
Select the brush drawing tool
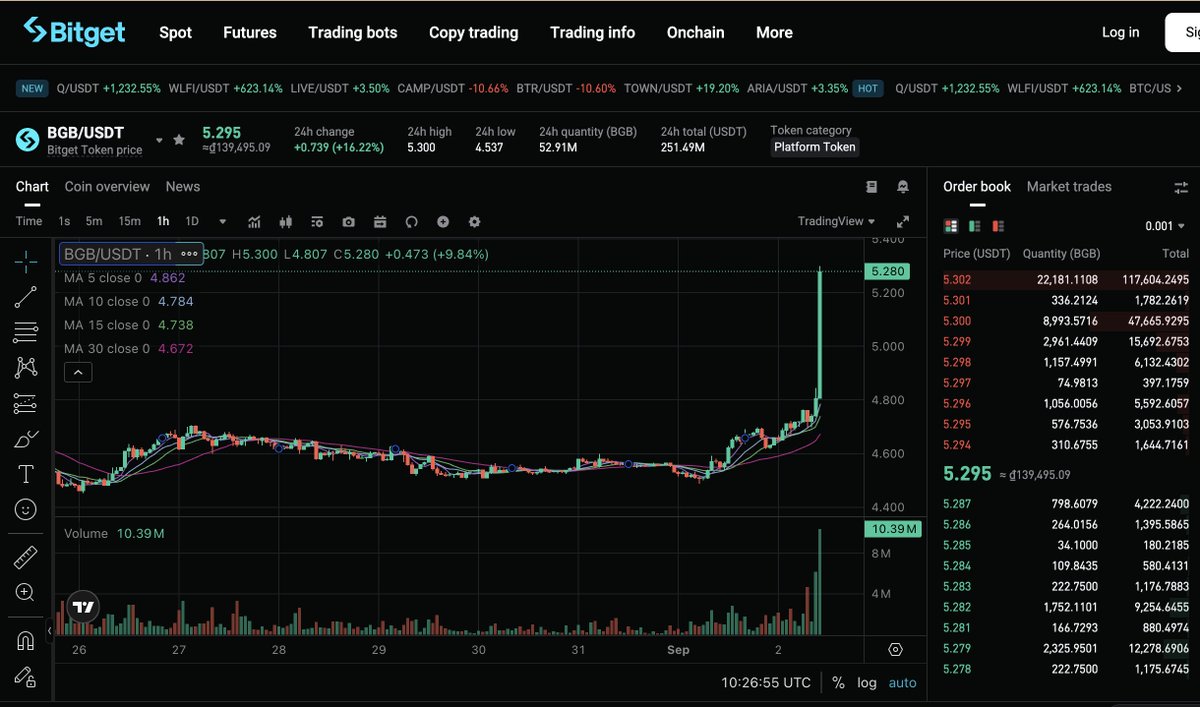(x=26, y=438)
